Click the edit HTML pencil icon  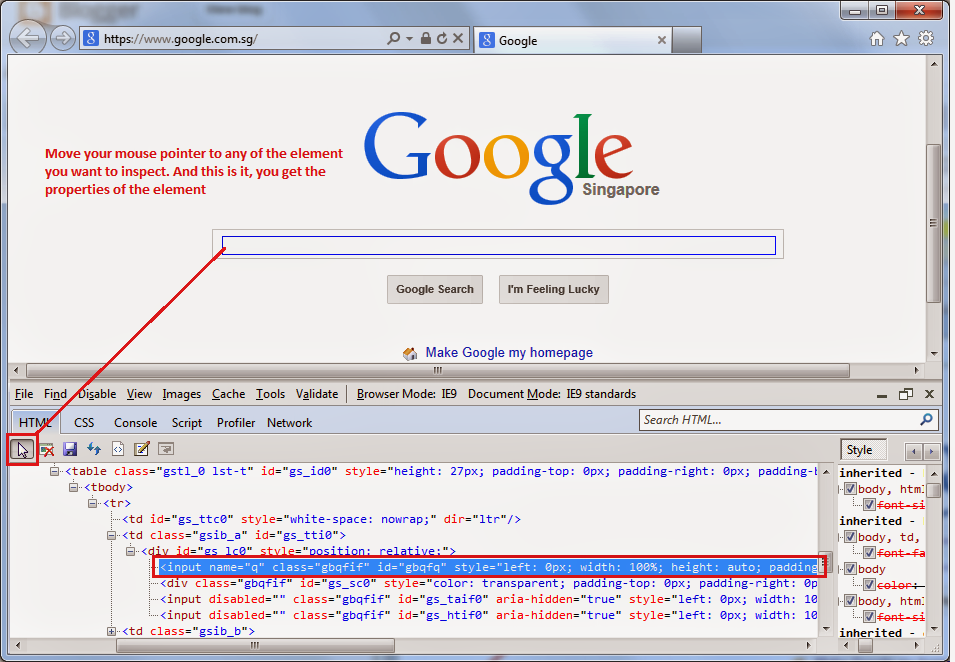coord(141,449)
